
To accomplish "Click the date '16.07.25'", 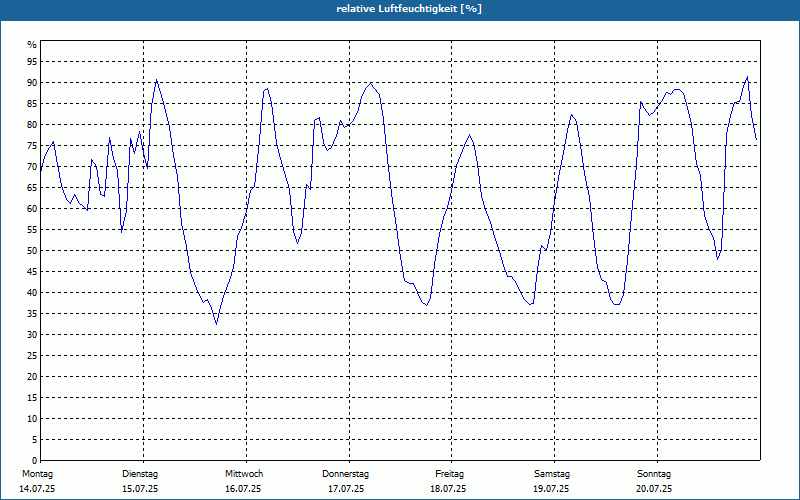I will tap(243, 489).
